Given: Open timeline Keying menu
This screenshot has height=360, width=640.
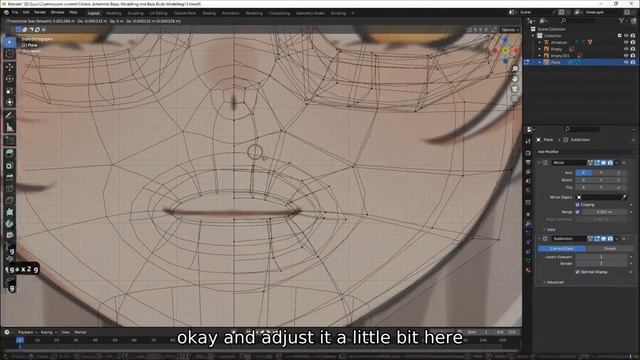Looking at the screenshot, I should tap(48, 332).
